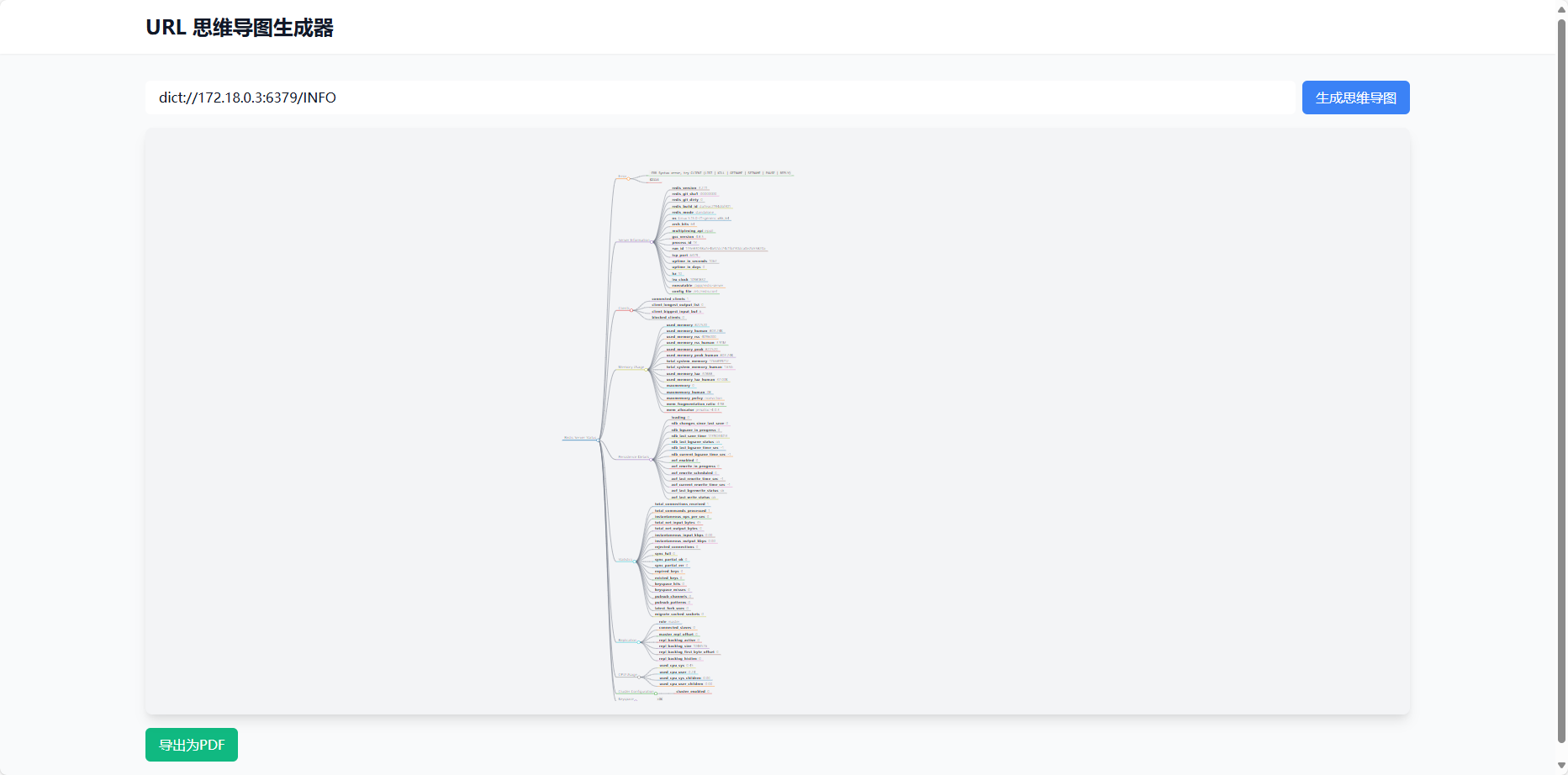The width and height of the screenshot is (1568, 775).
Task: Collapse the Server Information node circle
Action: pyautogui.click(x=653, y=241)
